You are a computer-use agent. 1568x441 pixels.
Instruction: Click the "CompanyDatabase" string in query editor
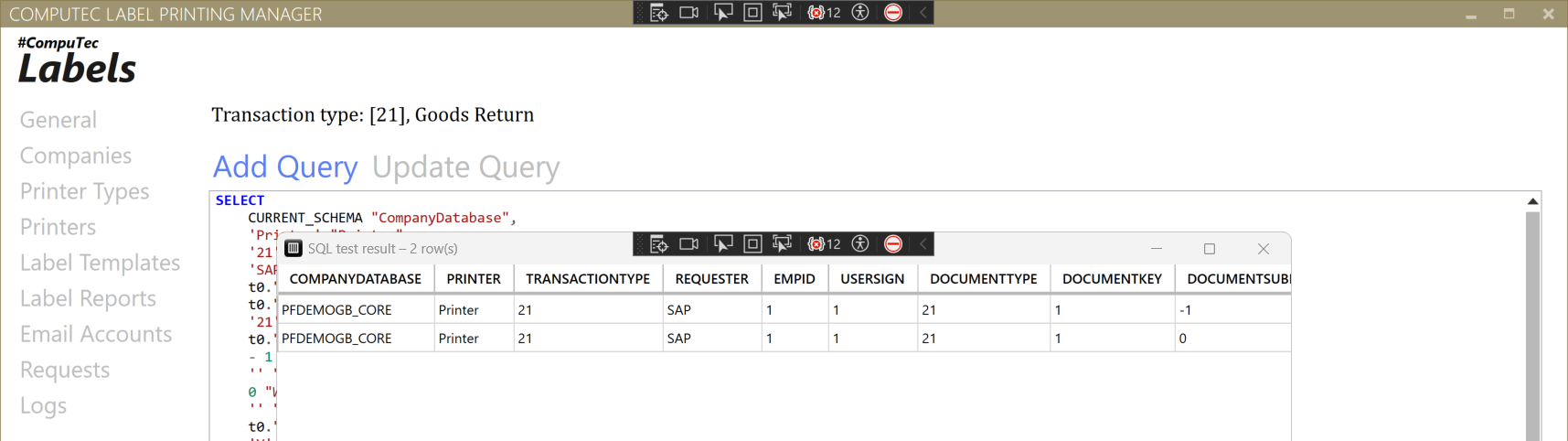coord(440,218)
